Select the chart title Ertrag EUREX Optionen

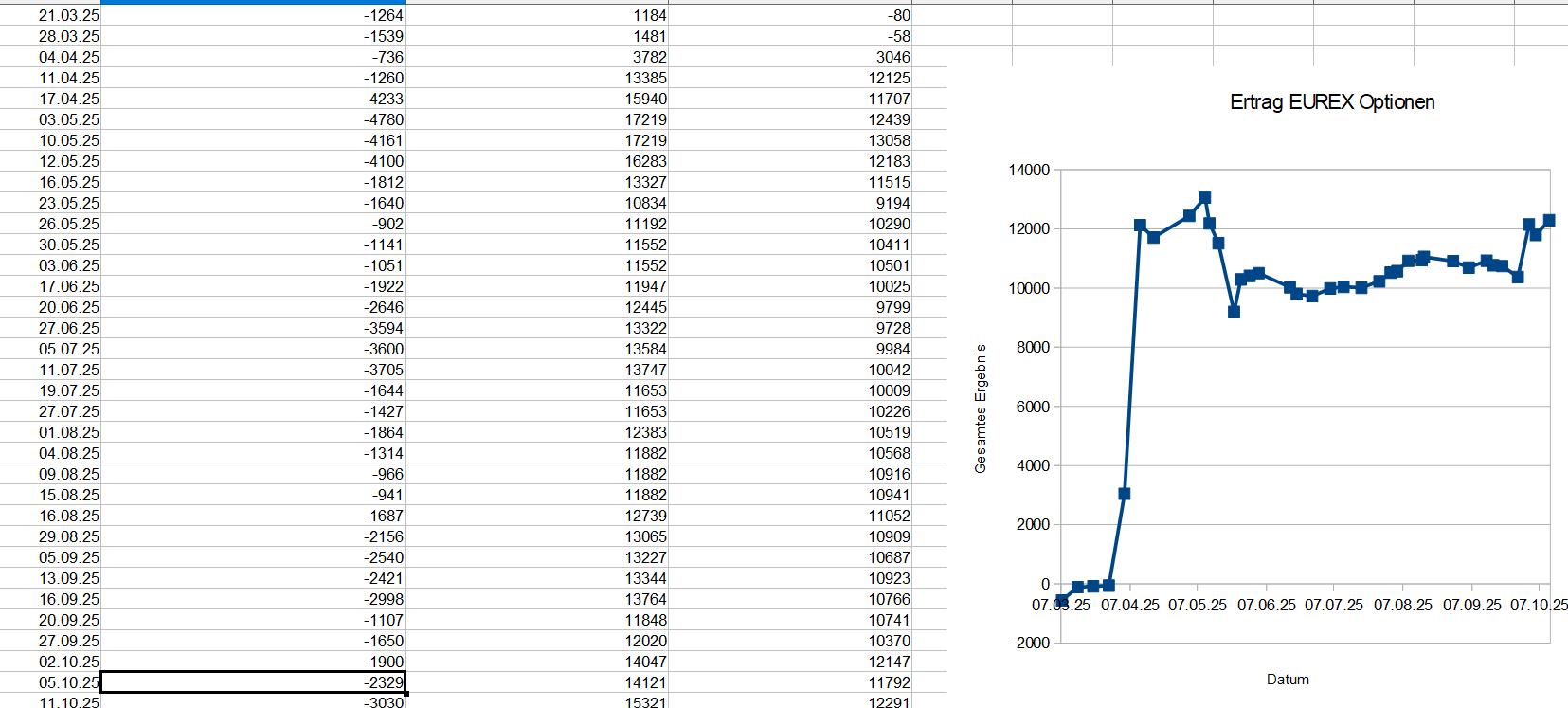coord(1331,102)
